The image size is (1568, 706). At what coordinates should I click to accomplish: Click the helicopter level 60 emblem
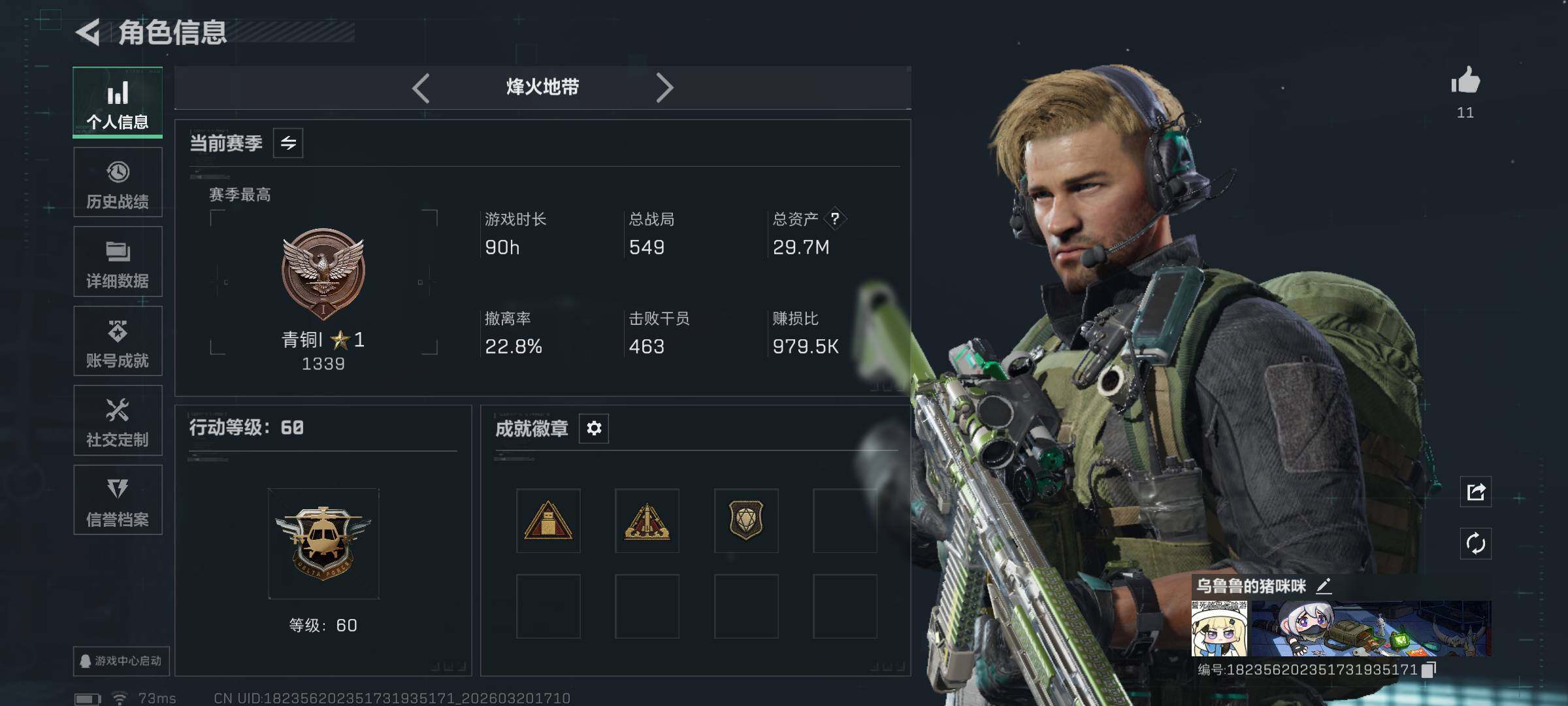click(323, 543)
